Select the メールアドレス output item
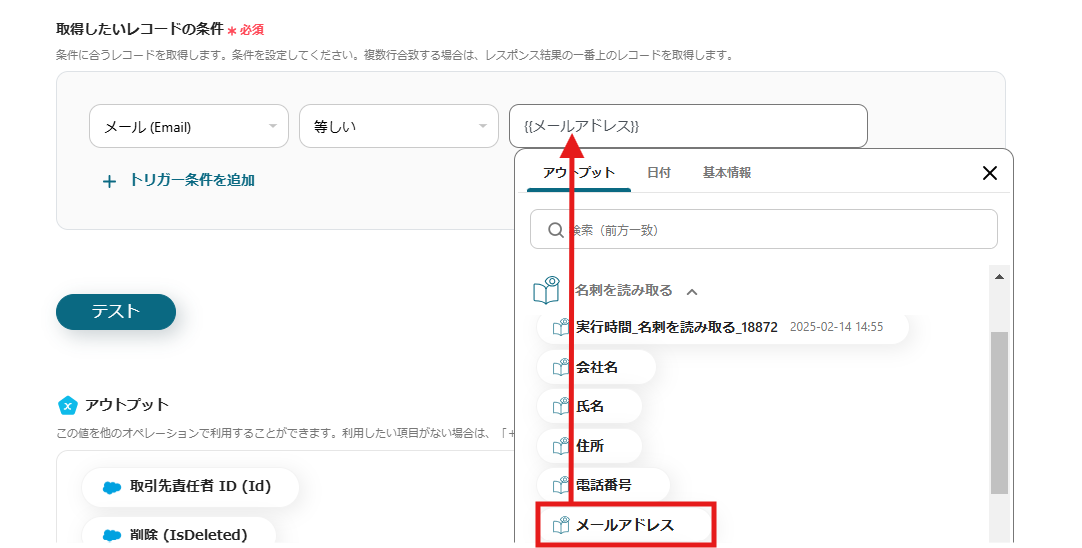The width and height of the screenshot is (1082, 548). (x=626, y=525)
